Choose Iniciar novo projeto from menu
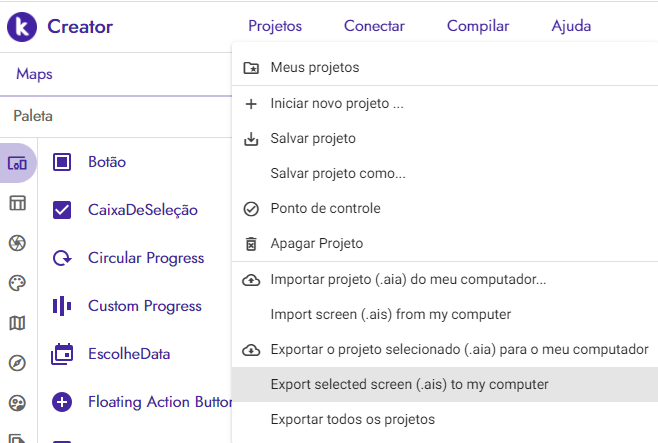The width and height of the screenshot is (658, 443). 336,103
